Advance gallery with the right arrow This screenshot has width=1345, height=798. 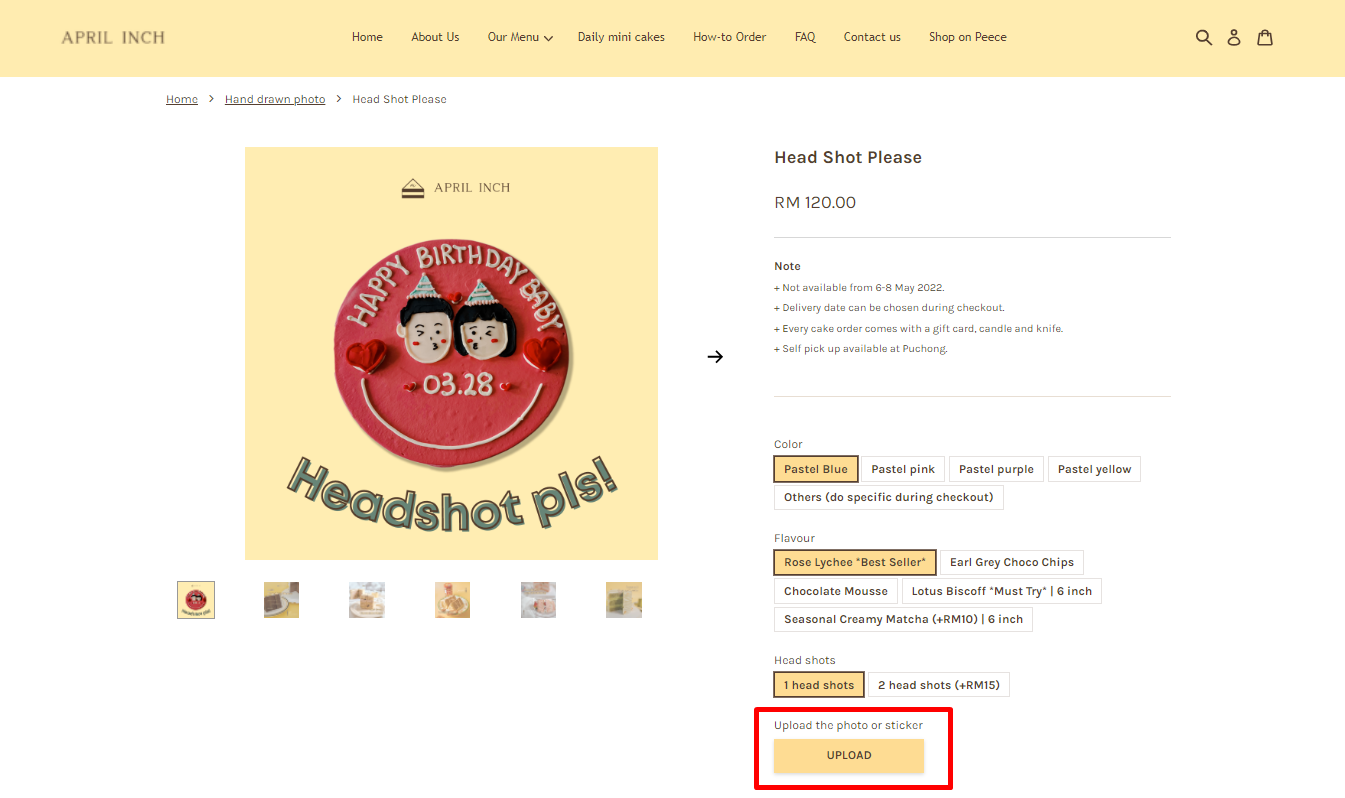click(715, 356)
